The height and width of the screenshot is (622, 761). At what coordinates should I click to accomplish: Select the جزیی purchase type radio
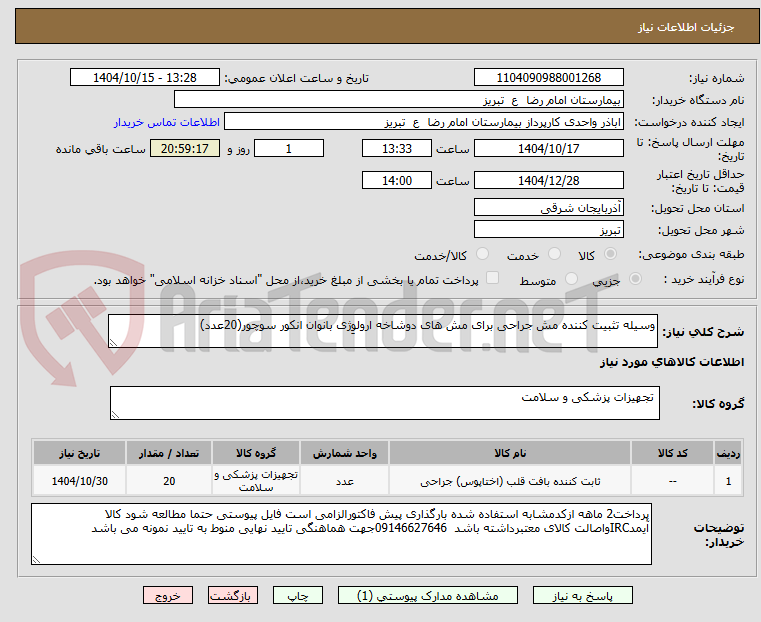[x=635, y=278]
